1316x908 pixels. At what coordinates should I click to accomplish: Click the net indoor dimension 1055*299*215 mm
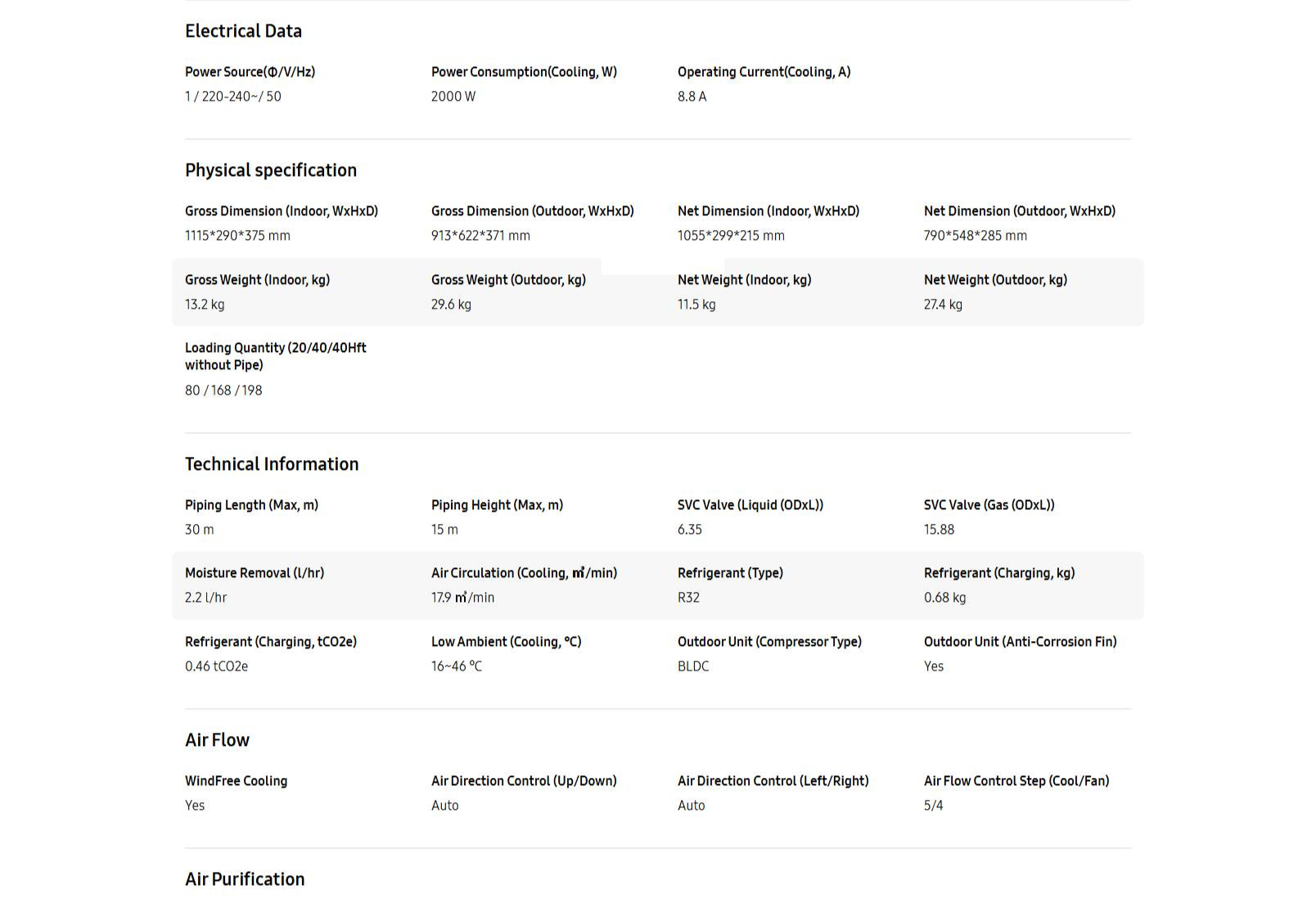coord(730,236)
